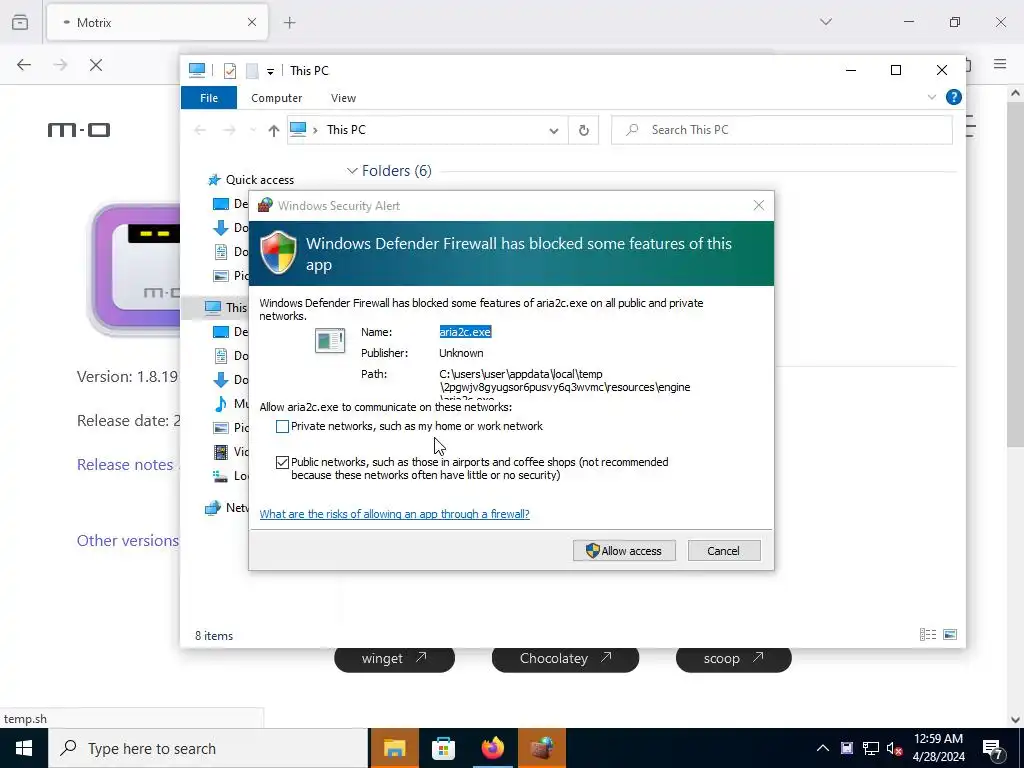Open Explorer help icon
1024x768 pixels.
point(953,97)
